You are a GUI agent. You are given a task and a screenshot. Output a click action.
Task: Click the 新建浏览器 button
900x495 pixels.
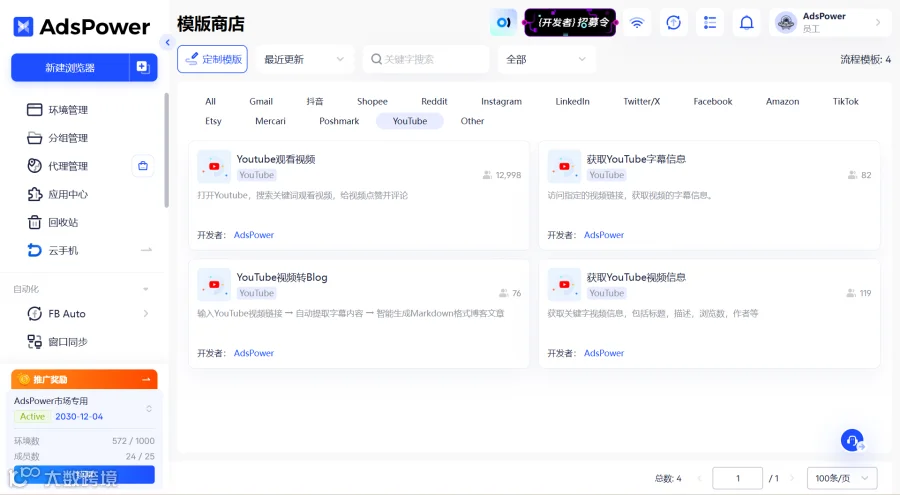(70, 67)
